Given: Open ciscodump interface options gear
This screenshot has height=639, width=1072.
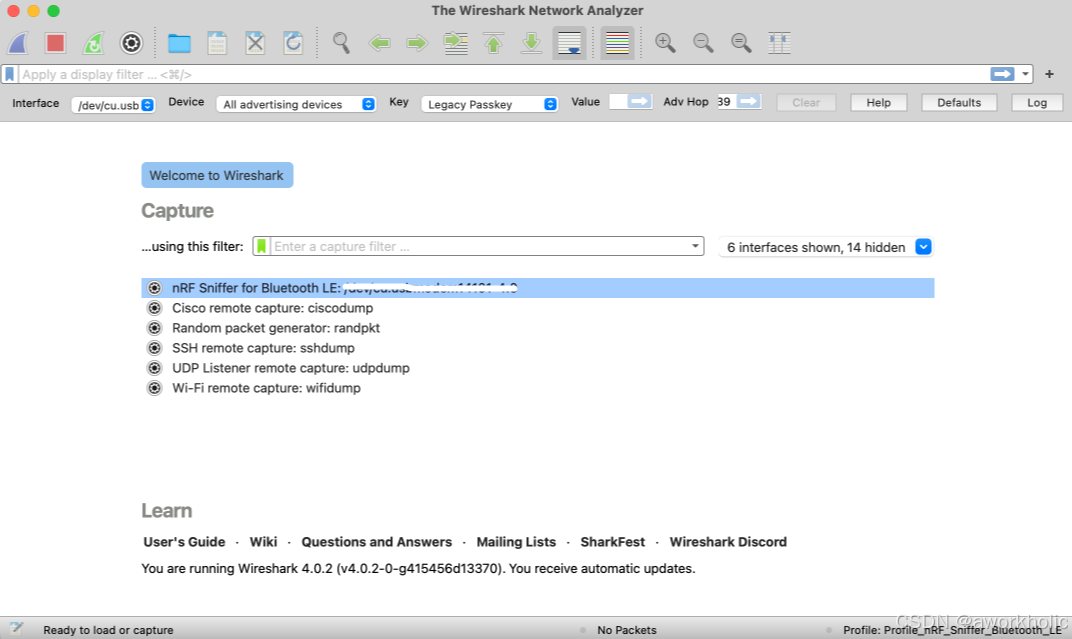Looking at the screenshot, I should 155,308.
